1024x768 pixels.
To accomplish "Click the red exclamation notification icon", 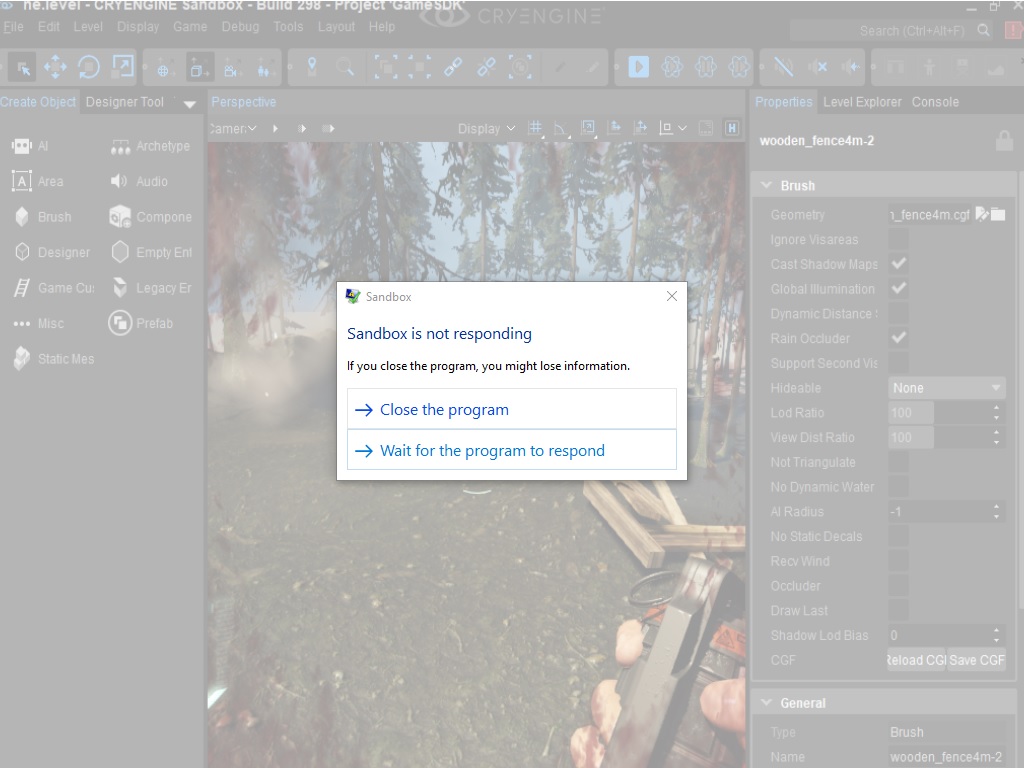I will [x=1014, y=31].
